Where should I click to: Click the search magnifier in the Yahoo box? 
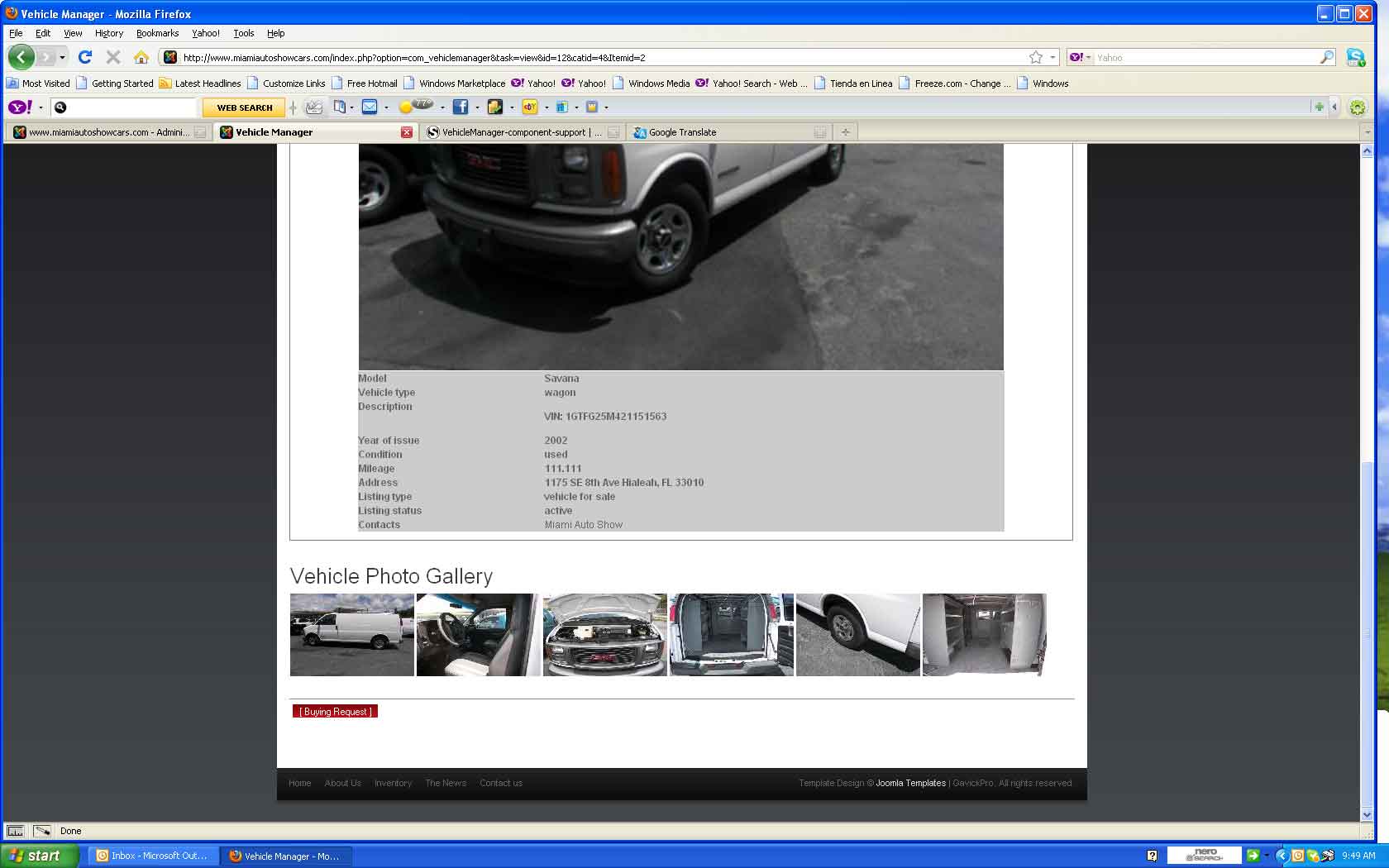click(1326, 57)
